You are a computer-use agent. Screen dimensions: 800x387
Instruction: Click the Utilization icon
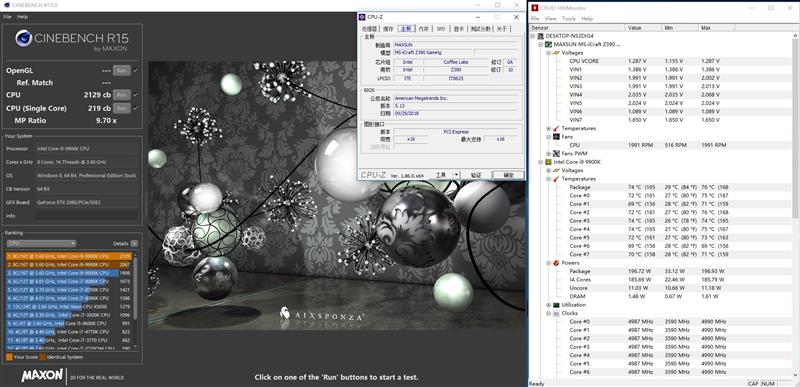556,305
